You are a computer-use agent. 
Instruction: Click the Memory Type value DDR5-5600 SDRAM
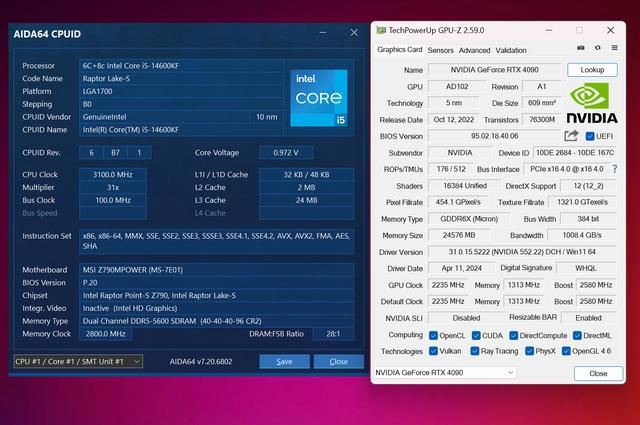[216, 321]
